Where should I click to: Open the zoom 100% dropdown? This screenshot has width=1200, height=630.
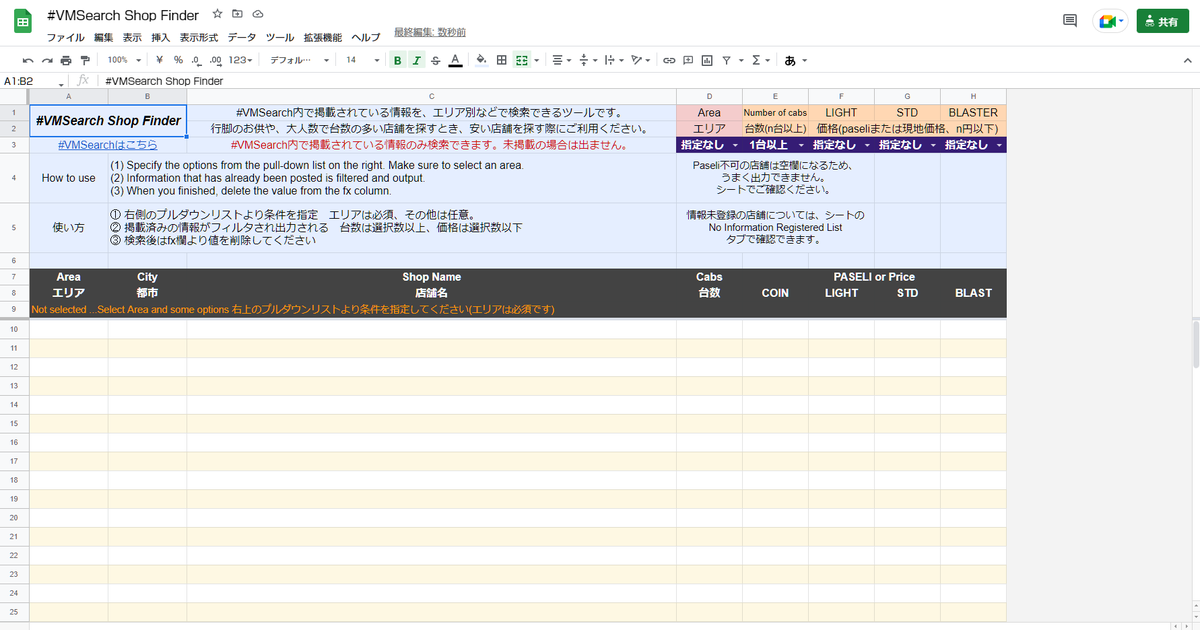click(124, 60)
